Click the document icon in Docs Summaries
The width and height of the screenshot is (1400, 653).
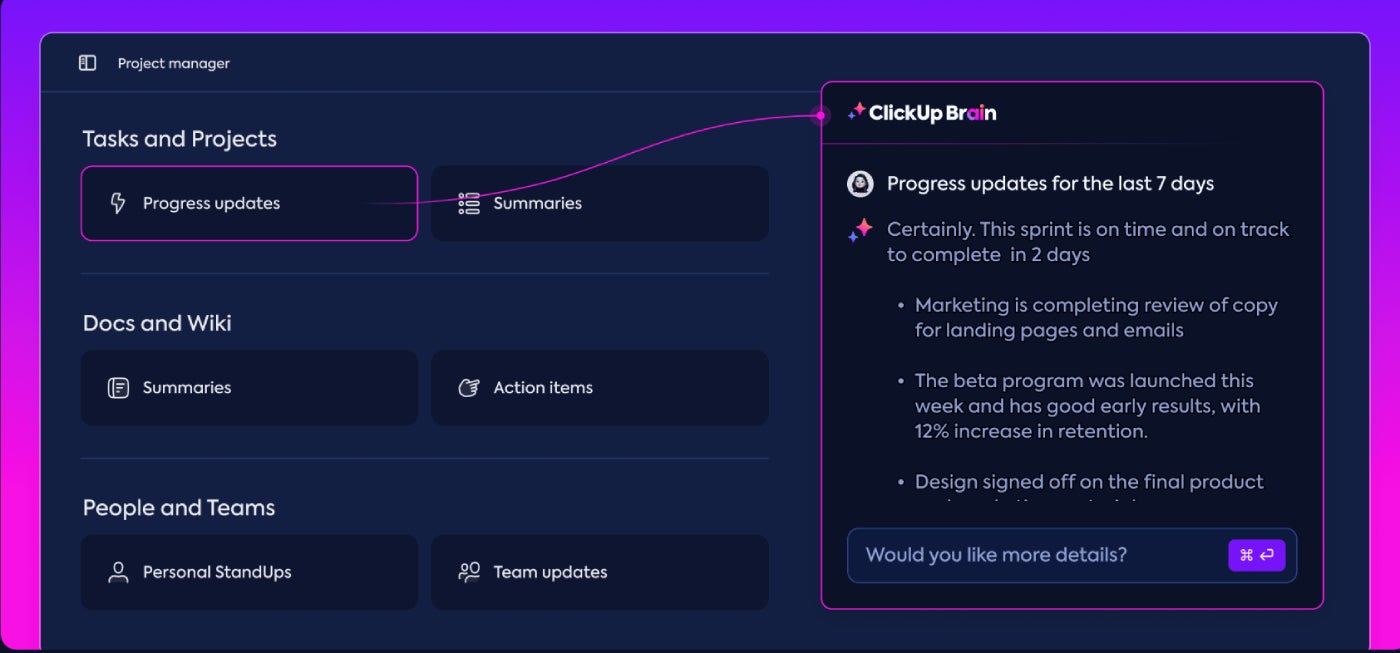[x=118, y=388]
